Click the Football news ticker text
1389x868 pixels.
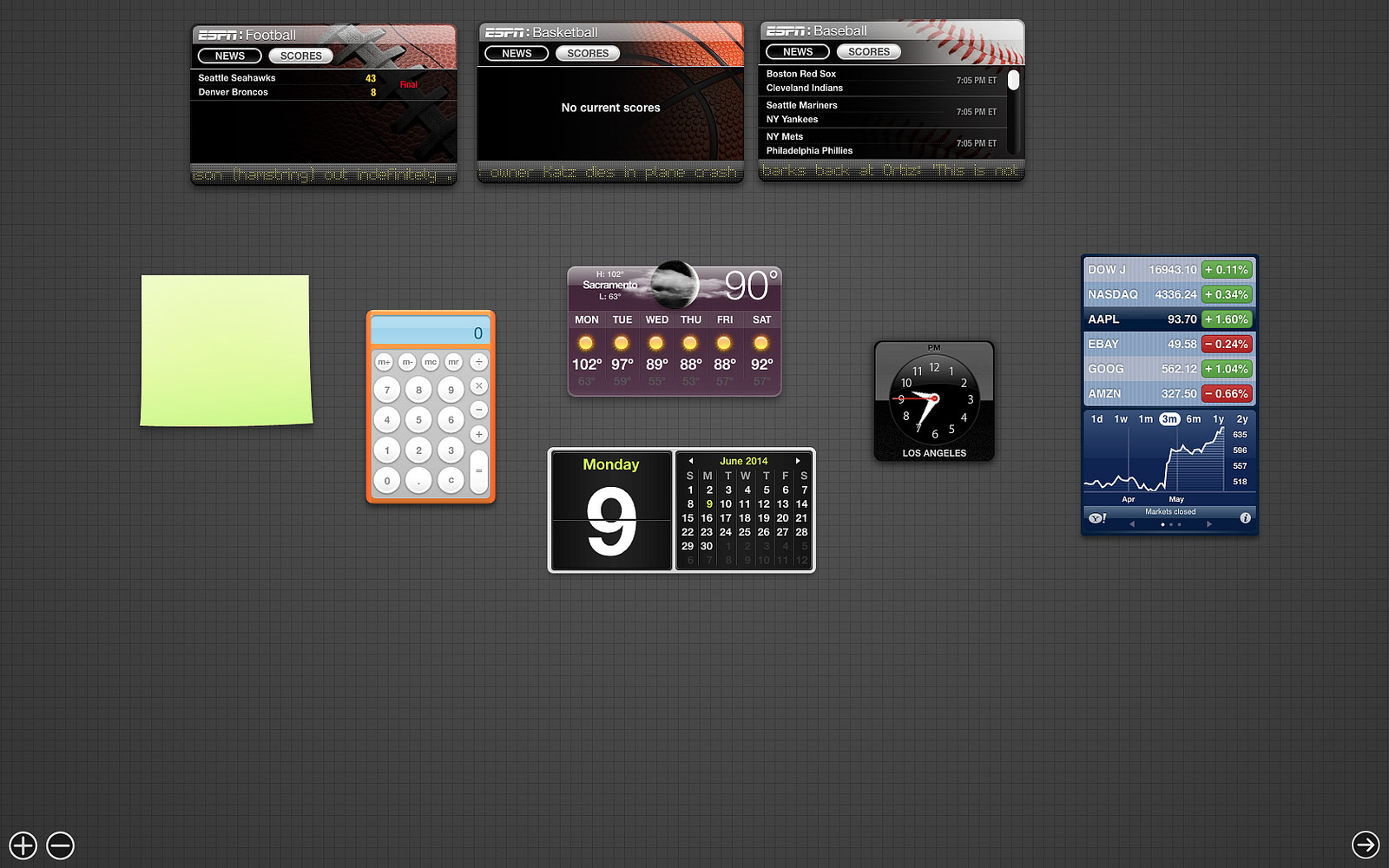(x=323, y=174)
